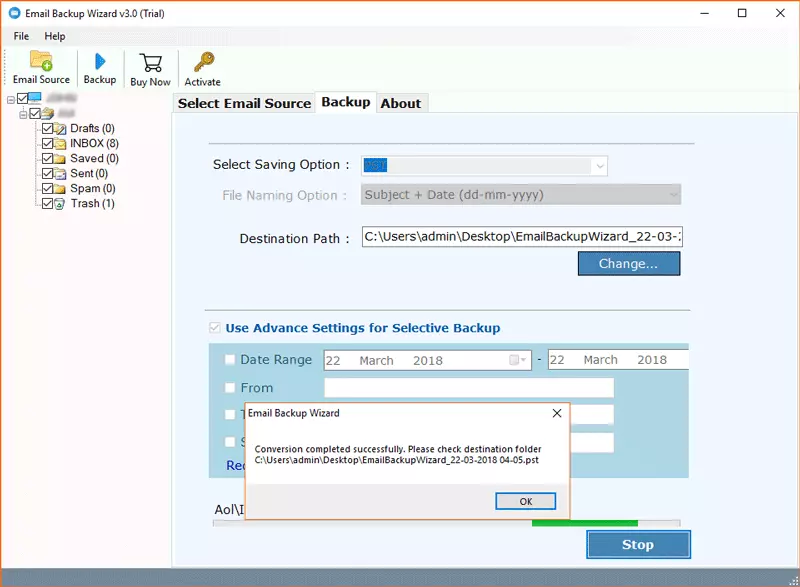Image resolution: width=800 pixels, height=587 pixels.
Task: Click the From filter text field
Action: 469,388
